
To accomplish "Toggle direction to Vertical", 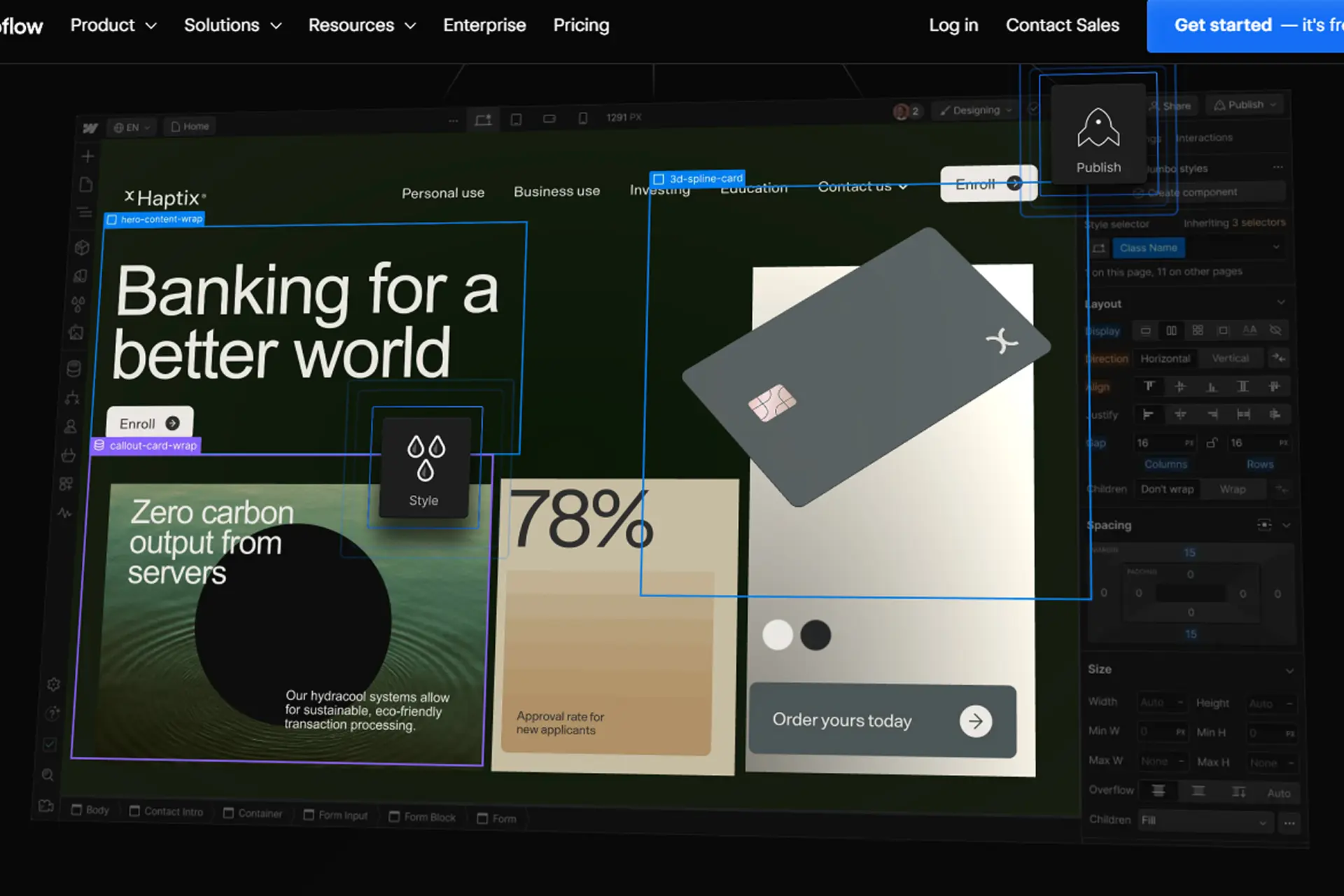I will point(1230,358).
